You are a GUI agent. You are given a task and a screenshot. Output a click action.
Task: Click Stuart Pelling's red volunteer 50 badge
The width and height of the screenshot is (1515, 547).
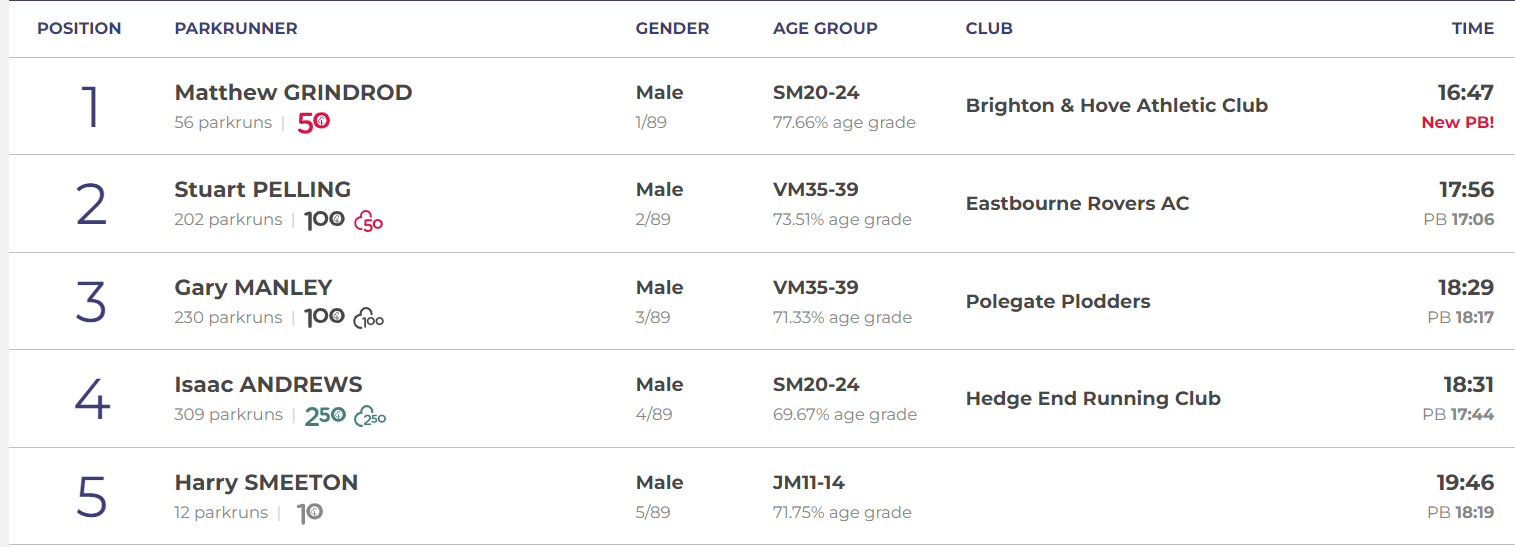(x=369, y=221)
